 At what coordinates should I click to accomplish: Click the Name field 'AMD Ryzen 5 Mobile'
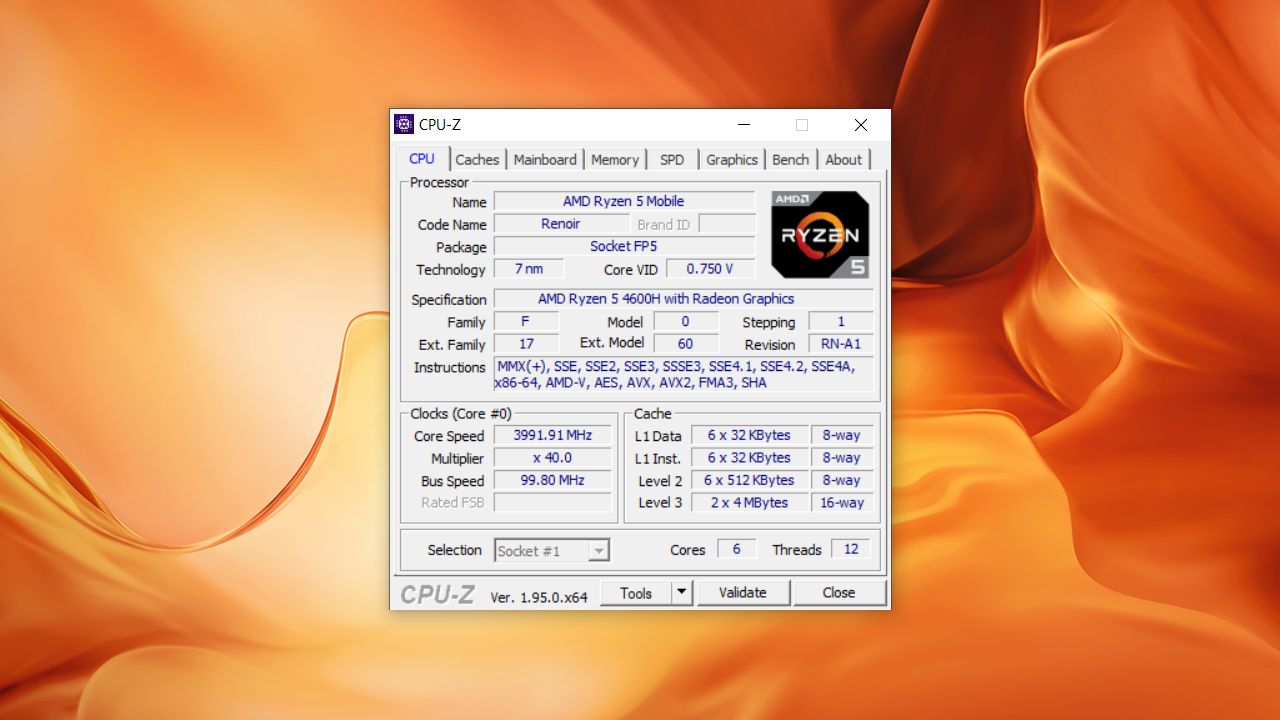[624, 201]
